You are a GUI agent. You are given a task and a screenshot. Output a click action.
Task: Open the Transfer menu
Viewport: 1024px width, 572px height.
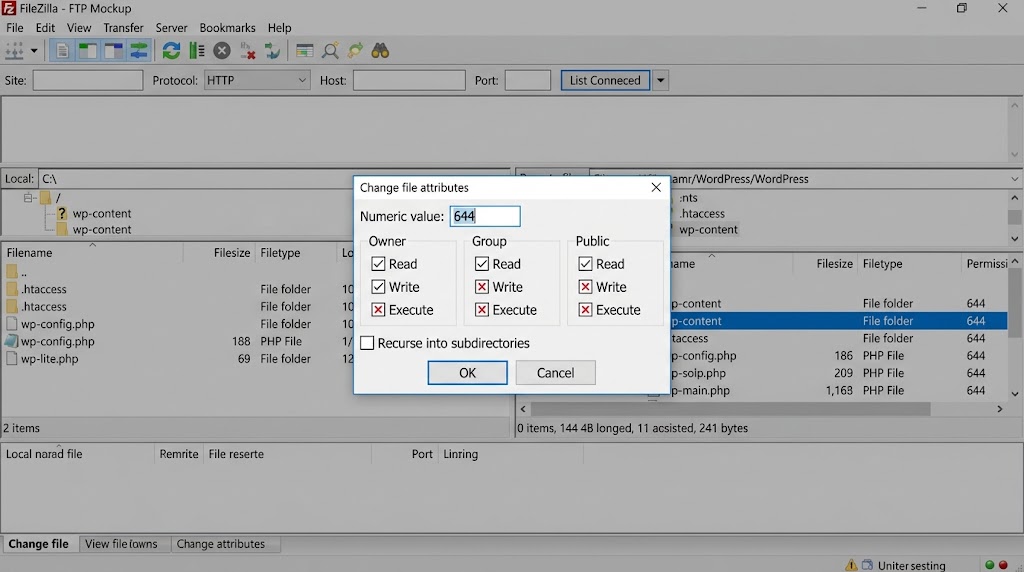(x=123, y=28)
